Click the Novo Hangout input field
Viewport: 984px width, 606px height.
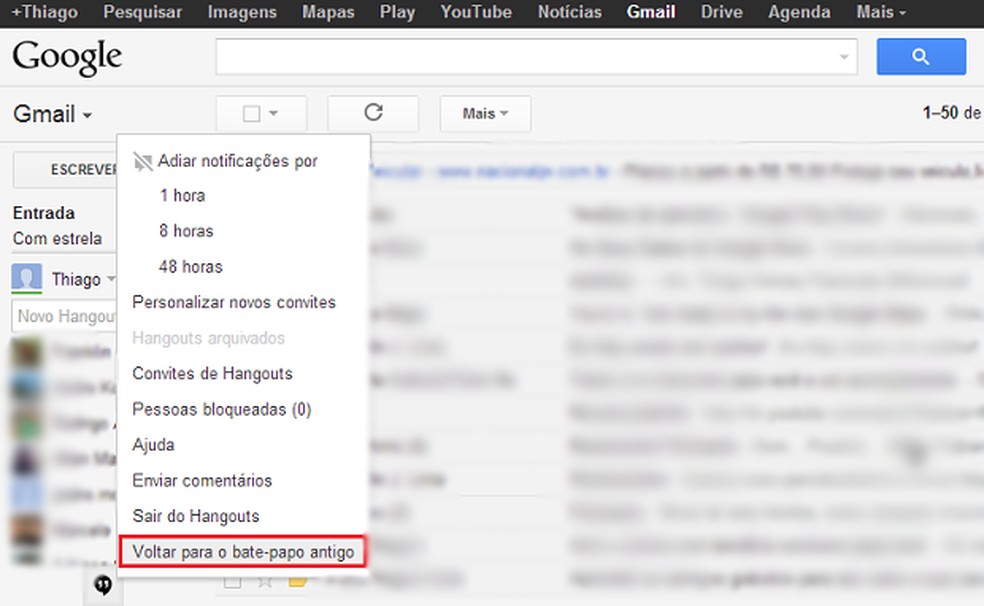pos(64,316)
